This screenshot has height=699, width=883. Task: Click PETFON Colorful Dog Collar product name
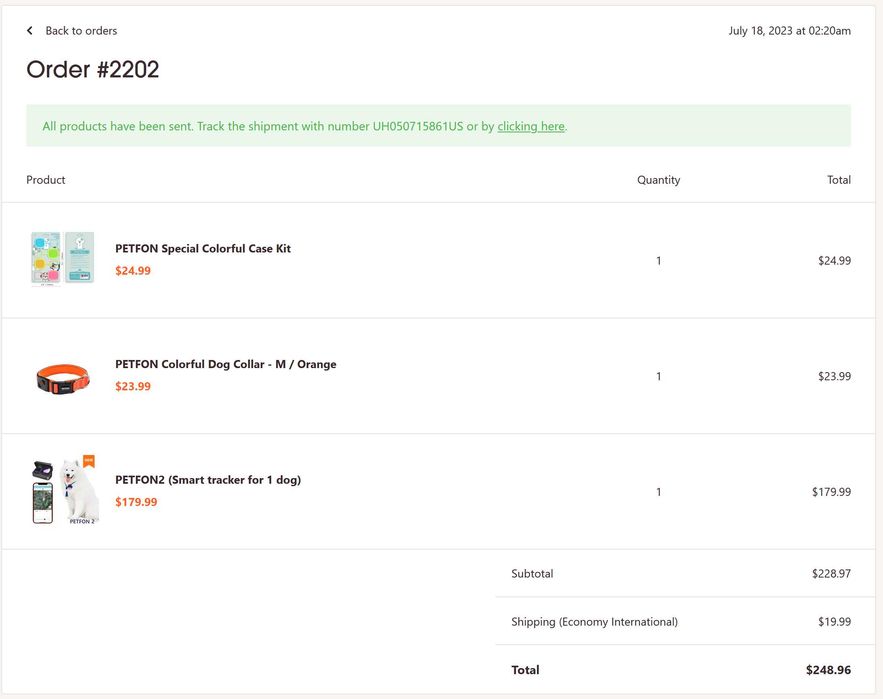(225, 365)
